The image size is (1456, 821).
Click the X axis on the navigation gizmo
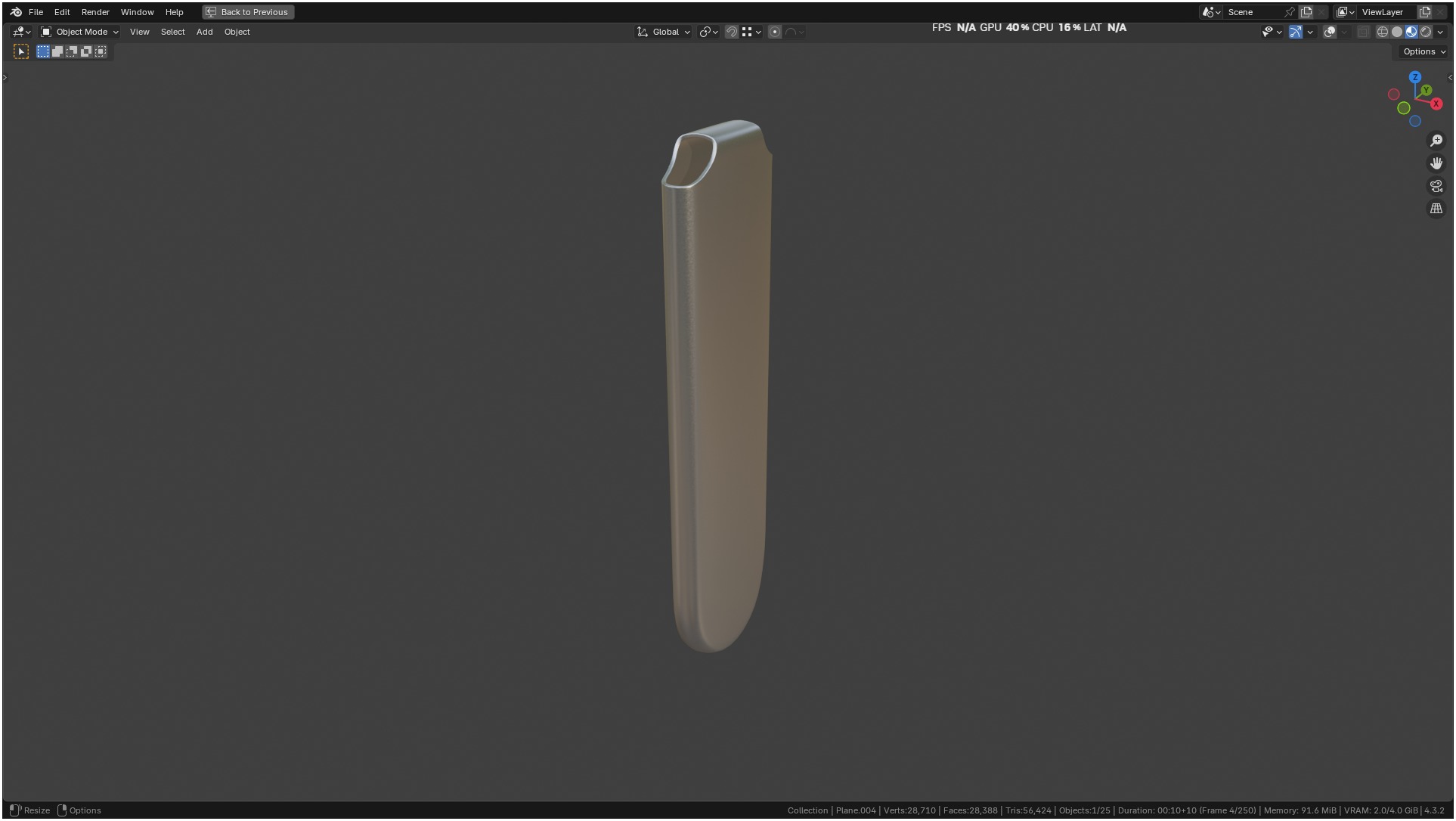coord(1436,104)
